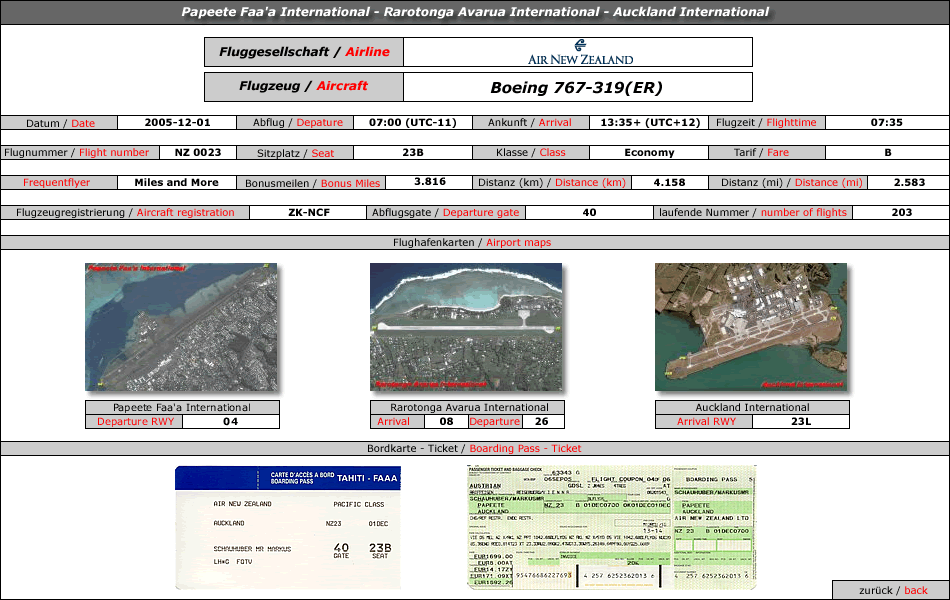This screenshot has height=600, width=950.
Task: Select the distance in miles 2.583
Action: 909,182
